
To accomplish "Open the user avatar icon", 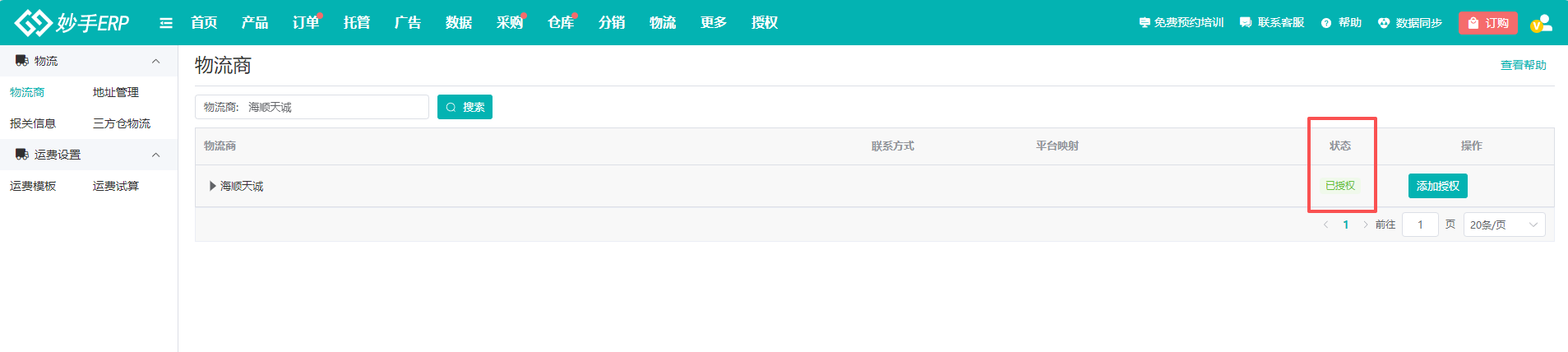I will 1542,23.
